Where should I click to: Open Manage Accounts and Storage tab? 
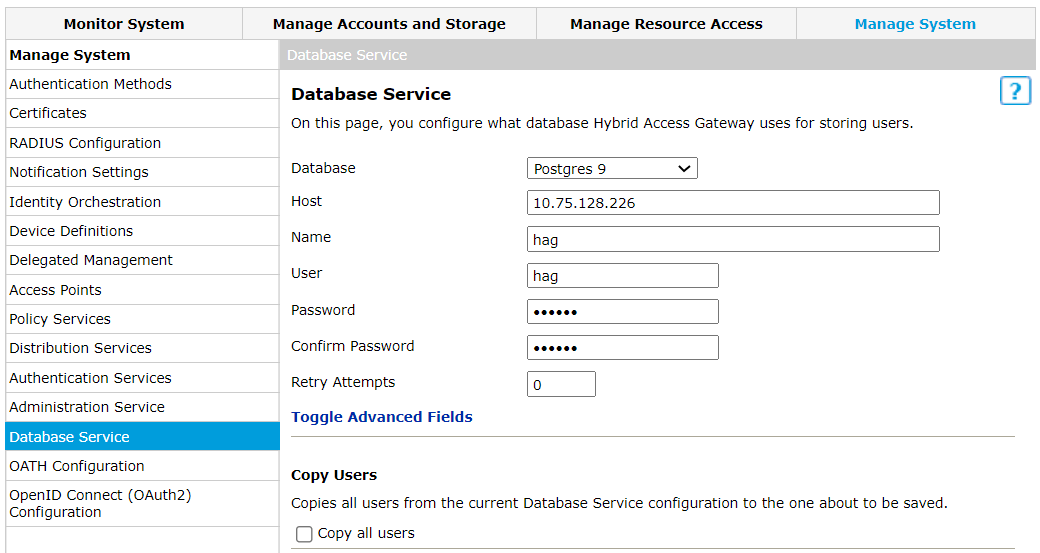(x=389, y=24)
